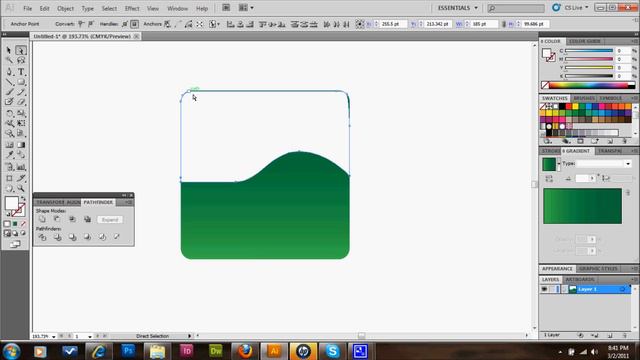The width and height of the screenshot is (640, 360).
Task: Select the Scale tool
Action: pyautogui.click(x=21, y=113)
